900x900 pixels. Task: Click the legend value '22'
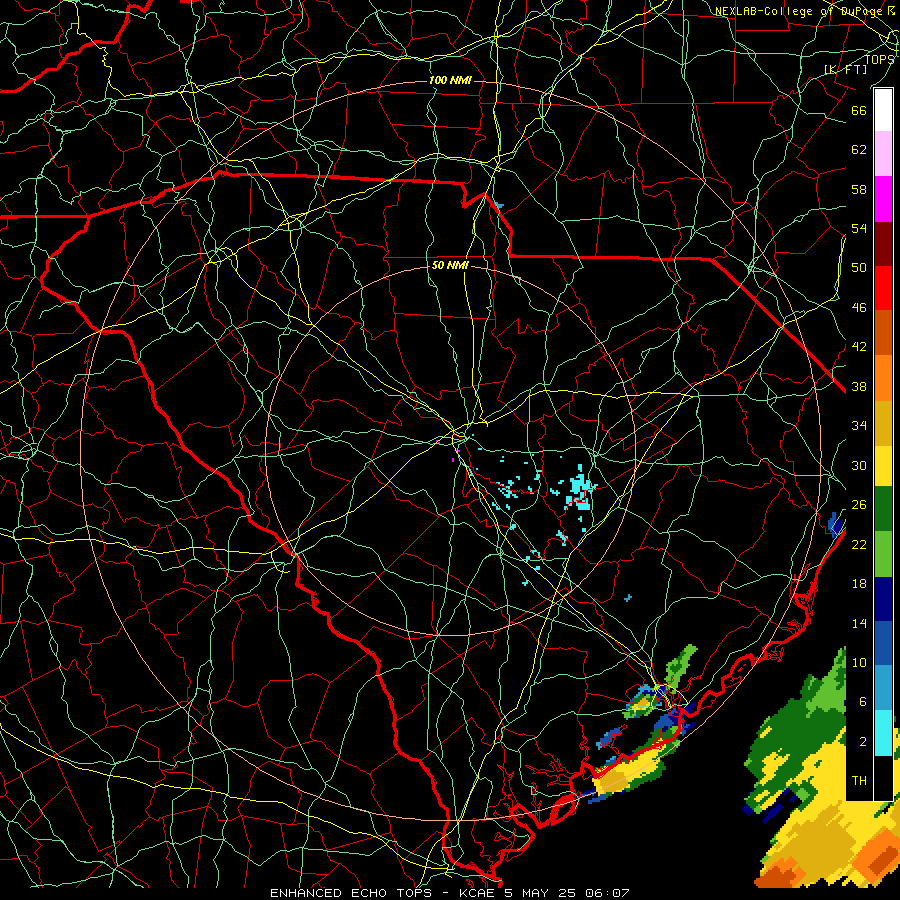click(x=859, y=544)
